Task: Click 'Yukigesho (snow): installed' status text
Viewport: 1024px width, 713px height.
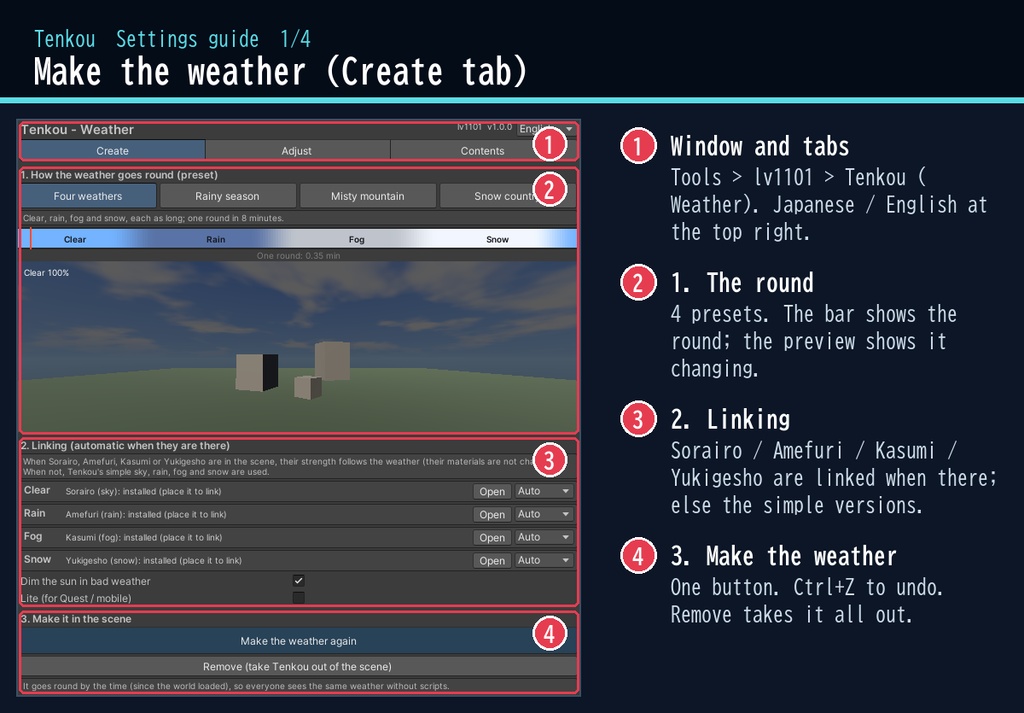Action: [153, 560]
